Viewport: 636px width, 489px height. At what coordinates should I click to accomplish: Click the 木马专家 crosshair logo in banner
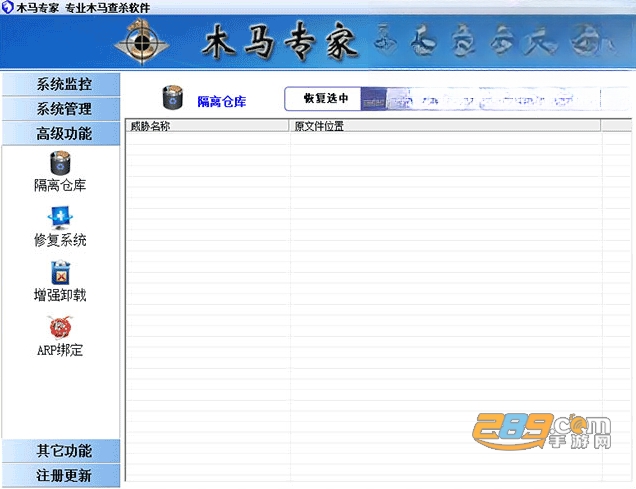pyautogui.click(x=142, y=42)
